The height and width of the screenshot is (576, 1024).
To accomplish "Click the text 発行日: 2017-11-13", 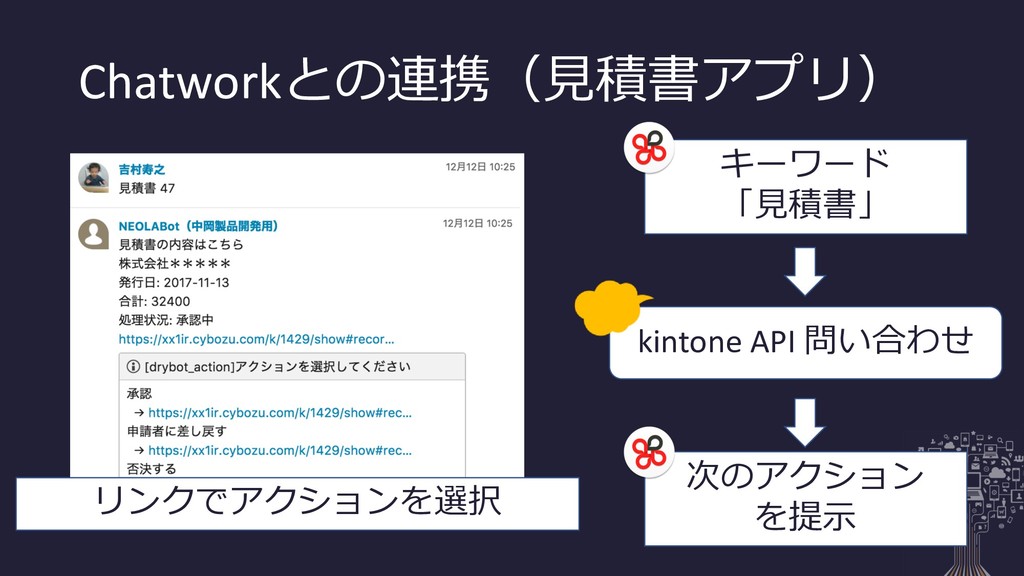I will tap(174, 283).
